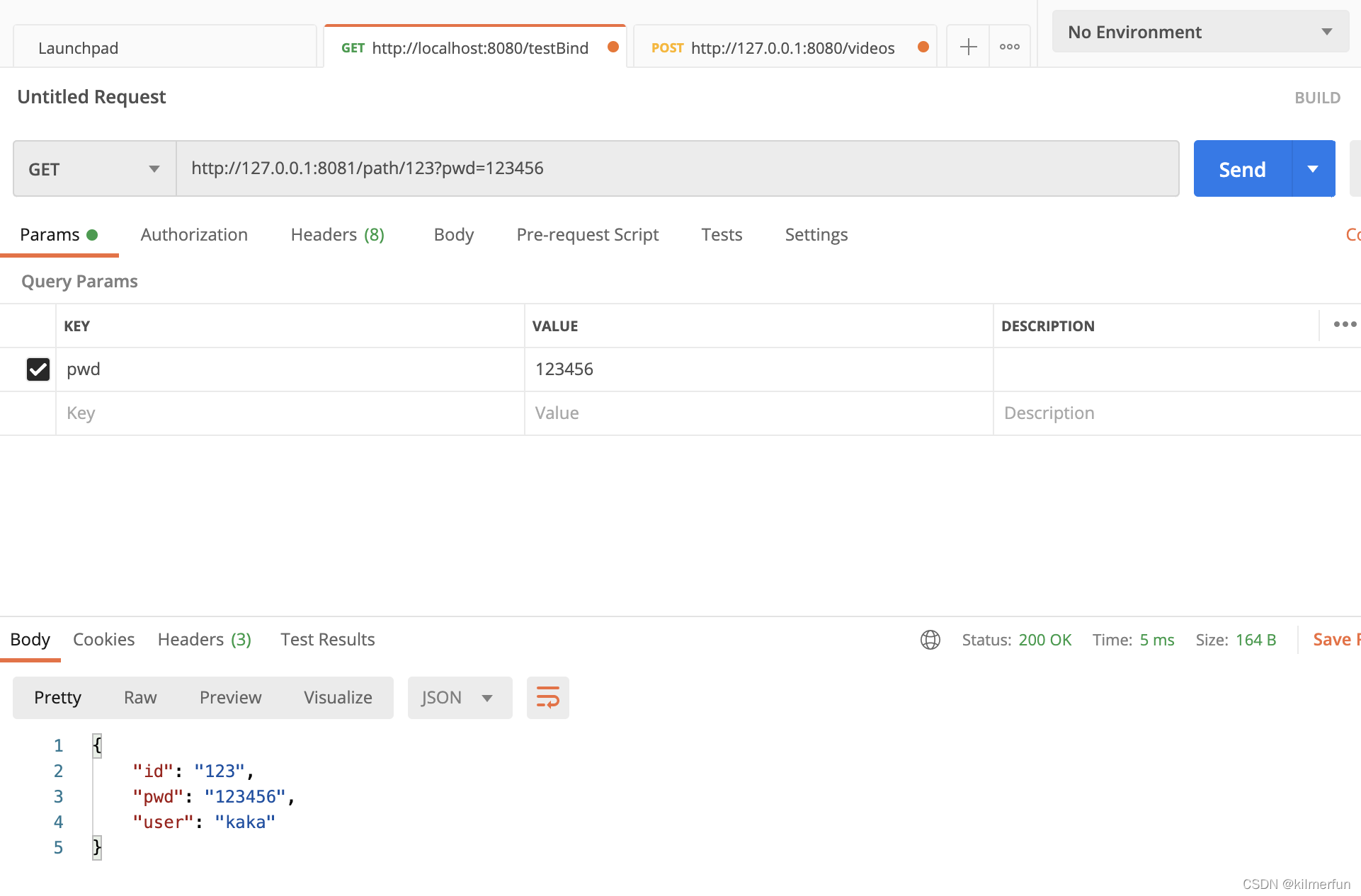Expand the Send button arrow options

point(1314,169)
